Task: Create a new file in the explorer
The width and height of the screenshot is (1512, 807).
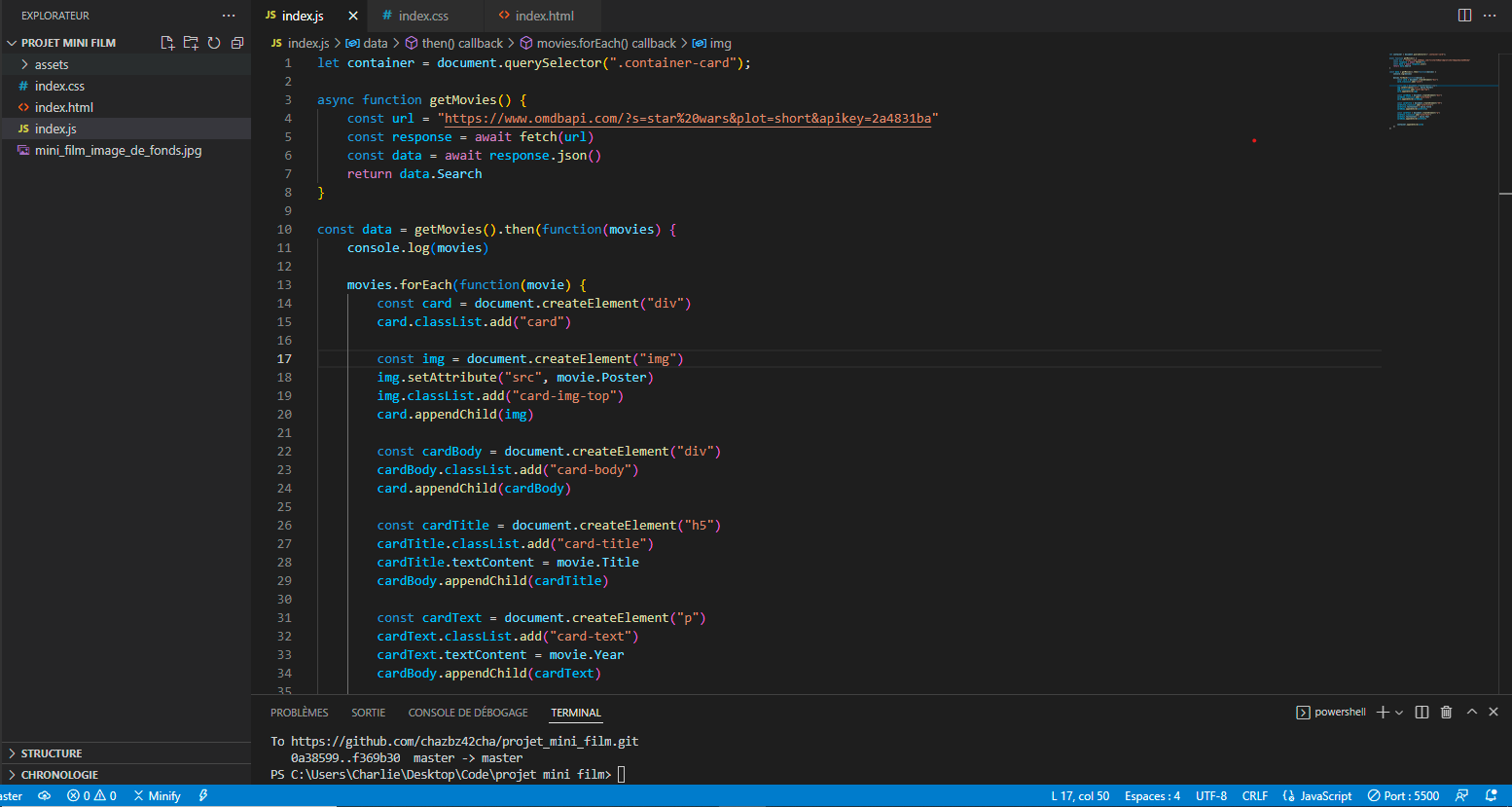Action: 167,43
